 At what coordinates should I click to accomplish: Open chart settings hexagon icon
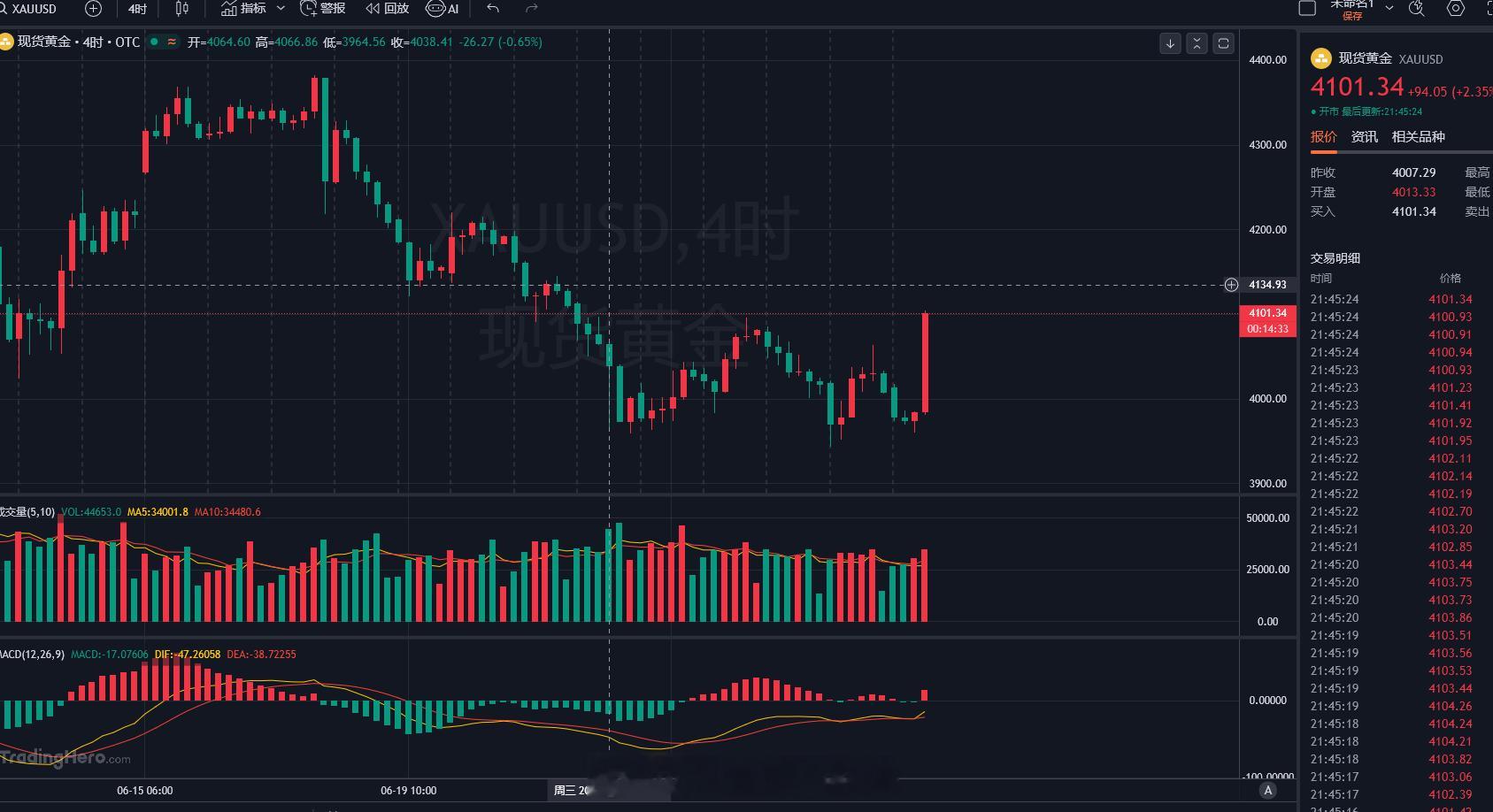[1456, 9]
